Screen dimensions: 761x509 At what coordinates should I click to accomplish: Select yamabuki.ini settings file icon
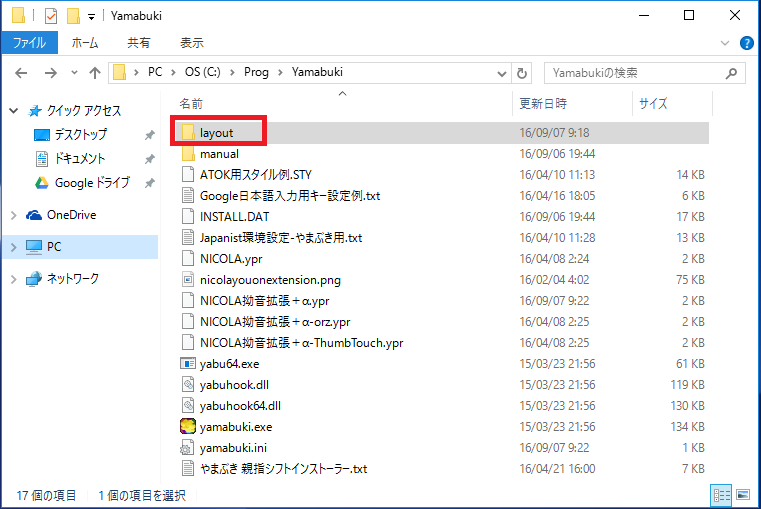[x=187, y=448]
